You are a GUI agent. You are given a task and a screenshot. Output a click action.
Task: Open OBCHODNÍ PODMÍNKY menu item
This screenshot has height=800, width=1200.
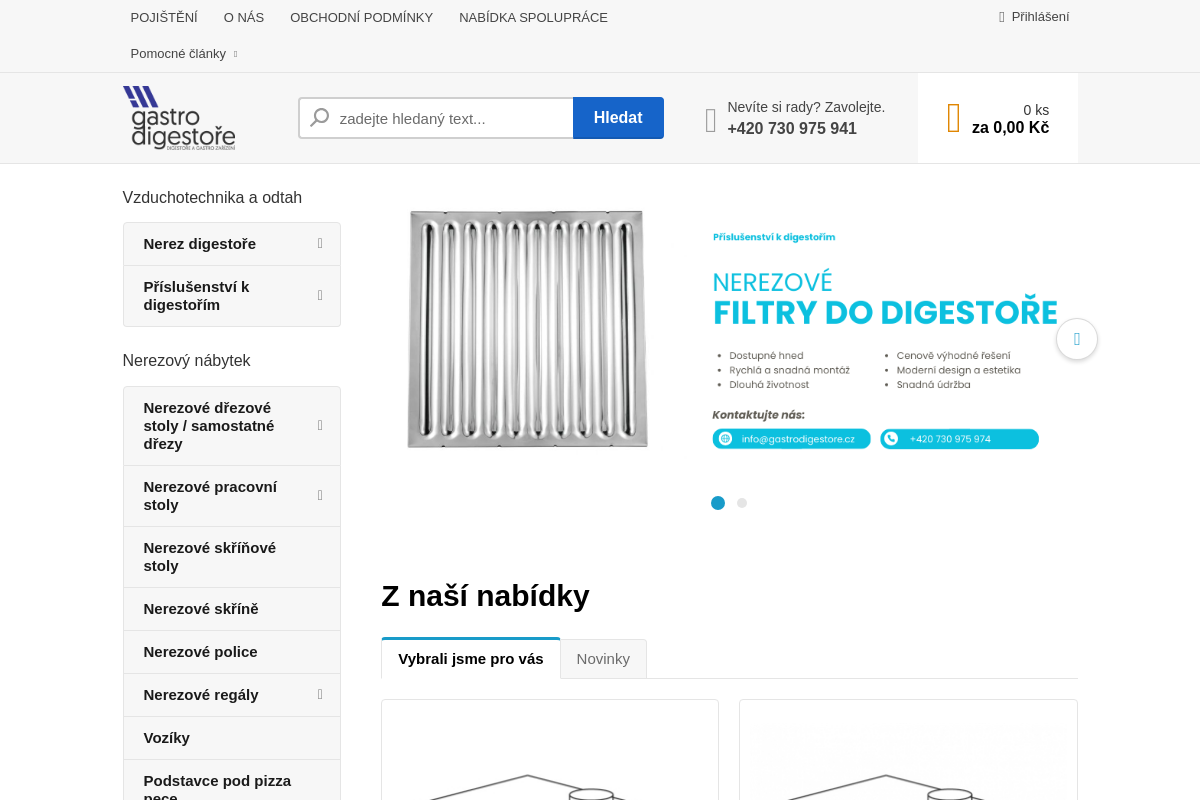362,17
